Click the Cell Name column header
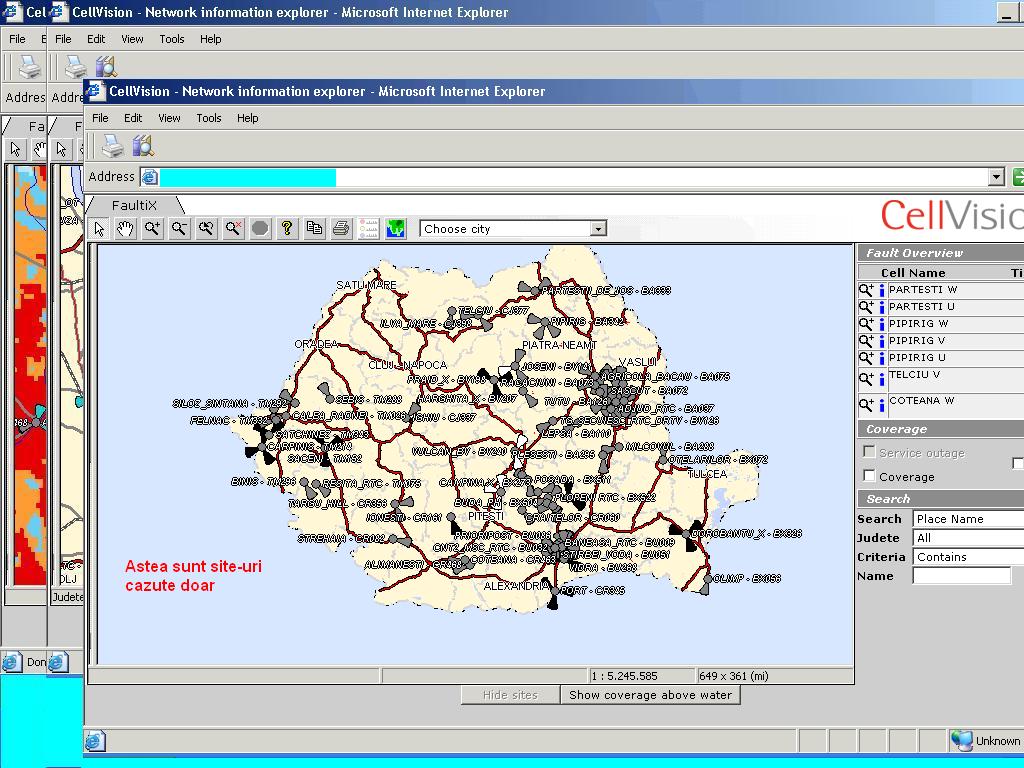The width and height of the screenshot is (1024, 768). [x=913, y=273]
